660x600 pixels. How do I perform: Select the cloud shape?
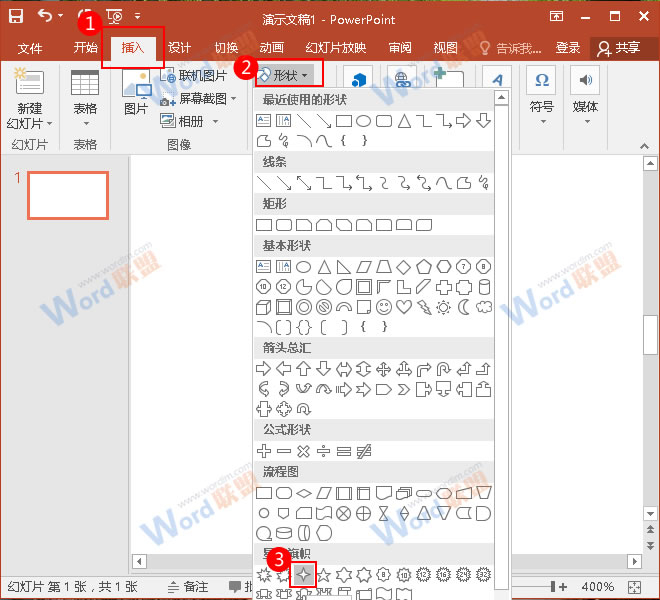(484, 307)
